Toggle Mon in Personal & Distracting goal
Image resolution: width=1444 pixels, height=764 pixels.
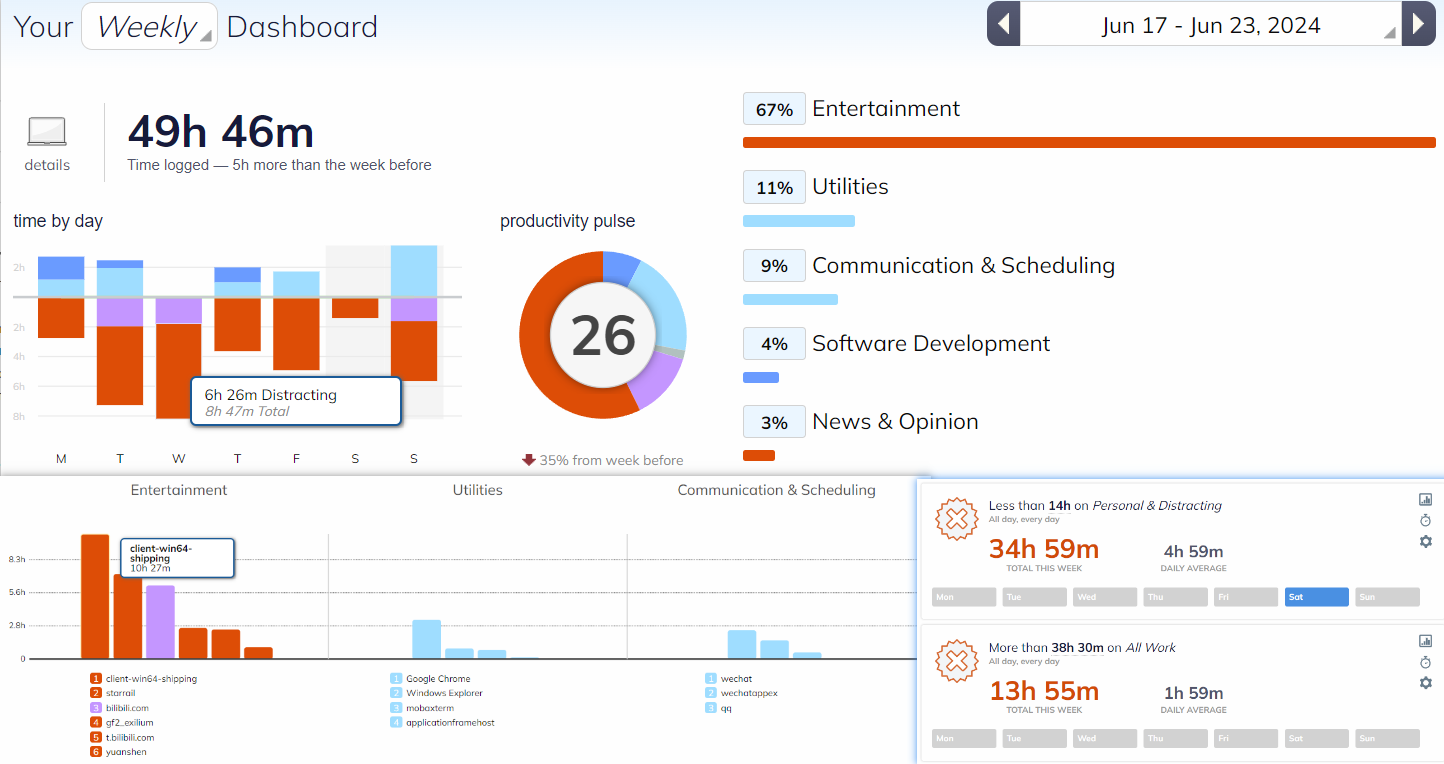(x=963, y=597)
